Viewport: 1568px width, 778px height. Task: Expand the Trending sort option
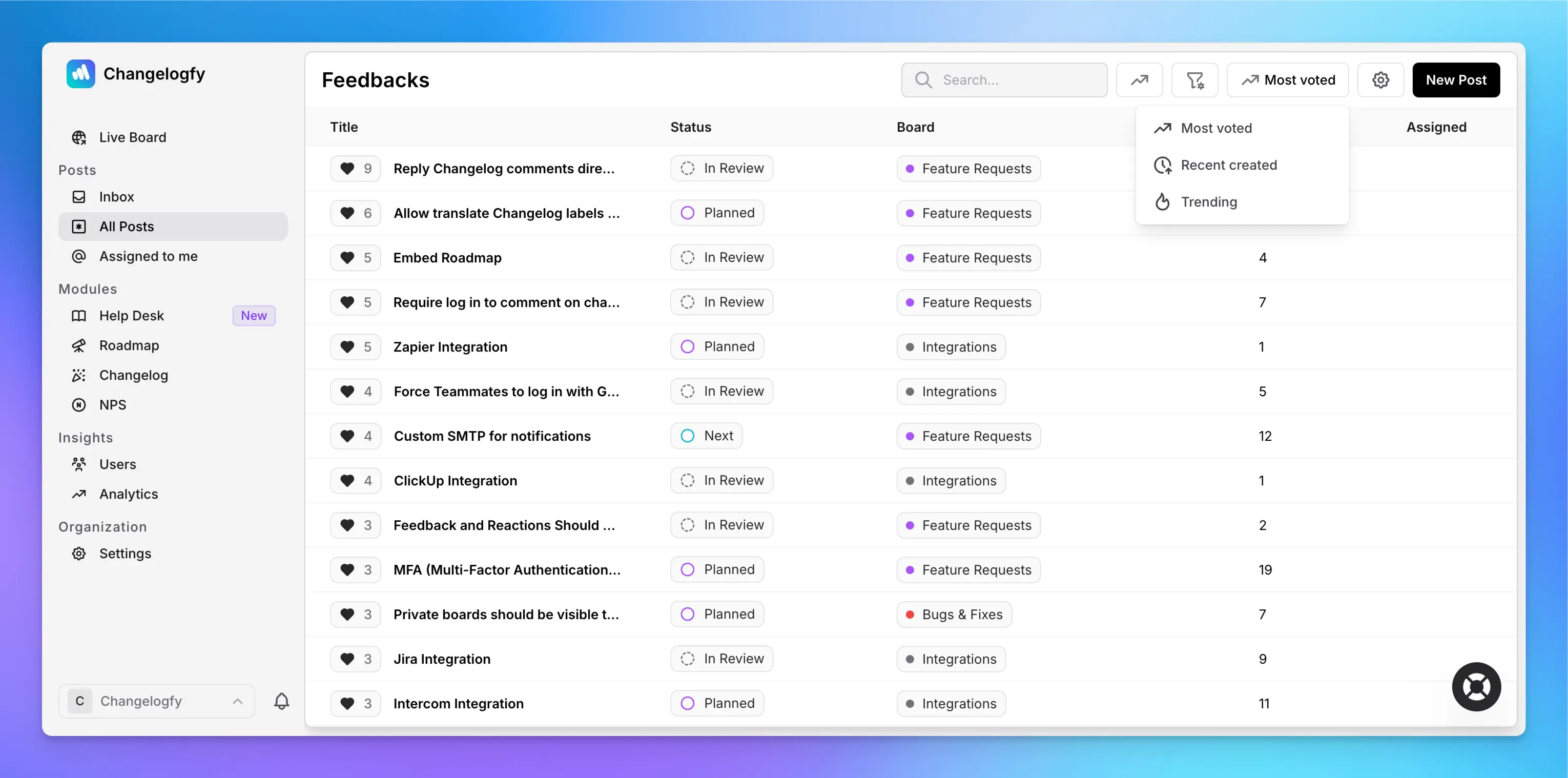(1209, 201)
